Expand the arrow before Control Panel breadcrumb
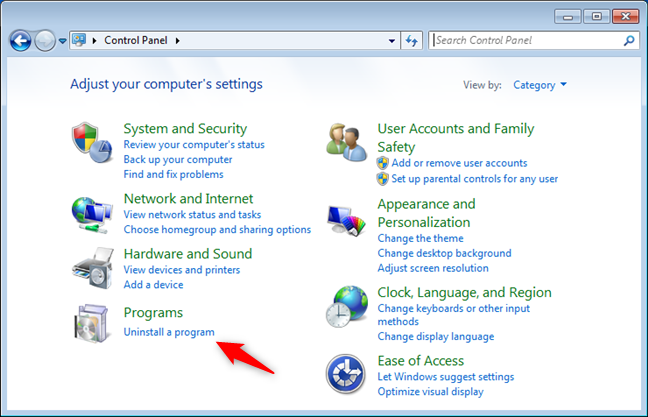Image resolution: width=648 pixels, height=417 pixels. 94,41
